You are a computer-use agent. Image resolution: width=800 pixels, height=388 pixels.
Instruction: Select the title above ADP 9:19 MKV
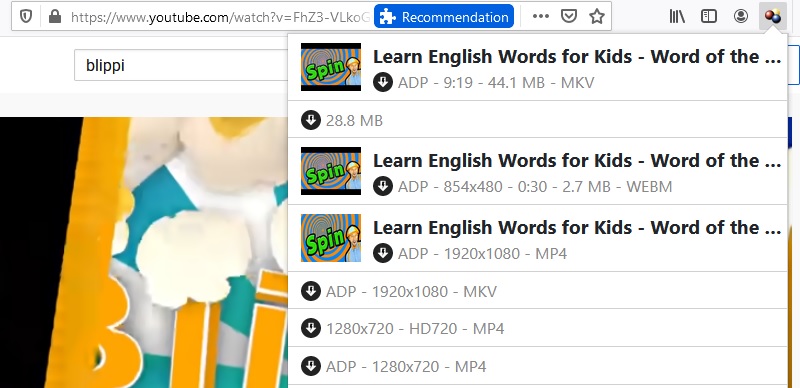pyautogui.click(x=577, y=57)
